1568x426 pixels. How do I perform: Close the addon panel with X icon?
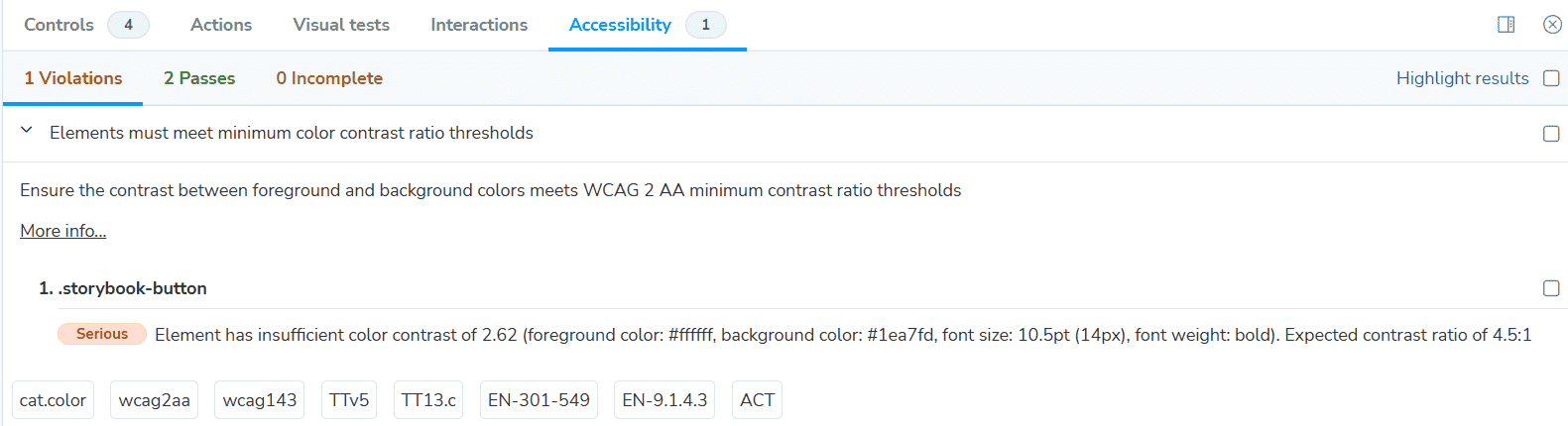coord(1552,25)
